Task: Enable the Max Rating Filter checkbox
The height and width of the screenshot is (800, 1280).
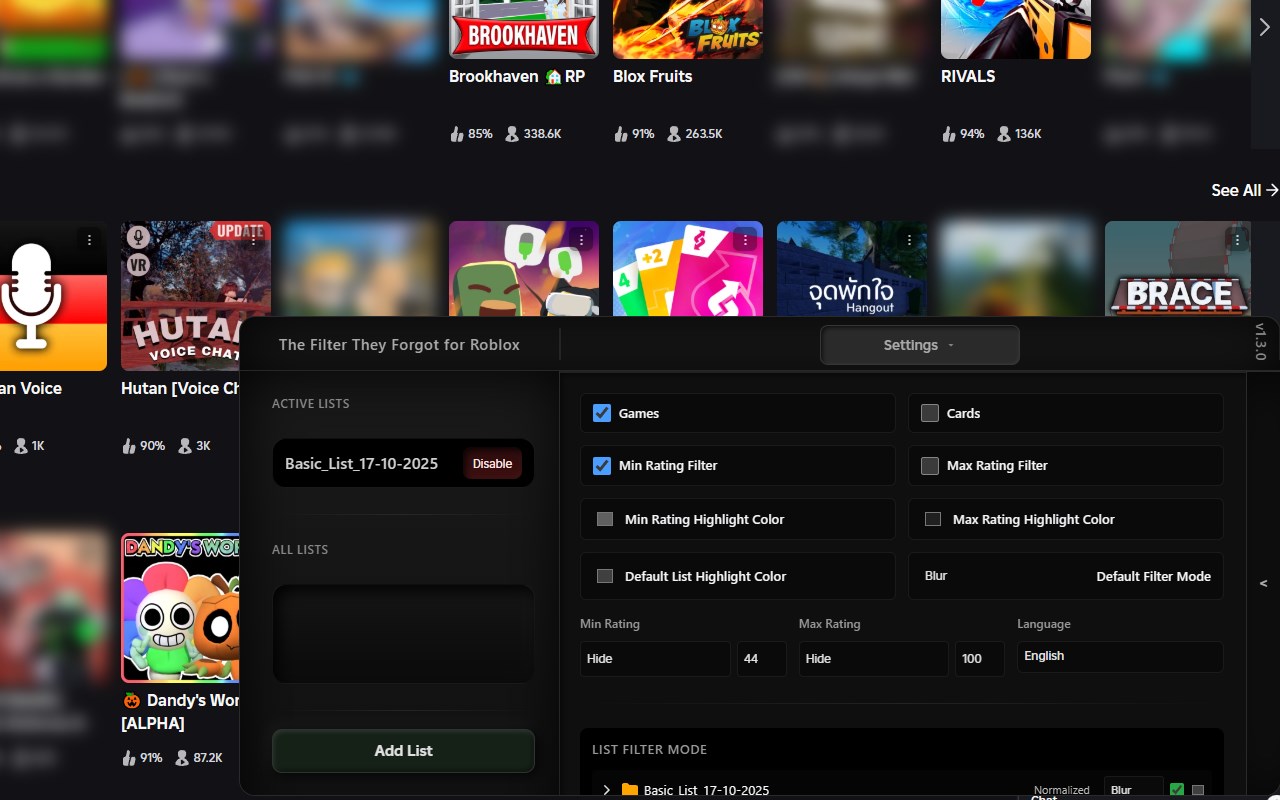Action: click(930, 465)
